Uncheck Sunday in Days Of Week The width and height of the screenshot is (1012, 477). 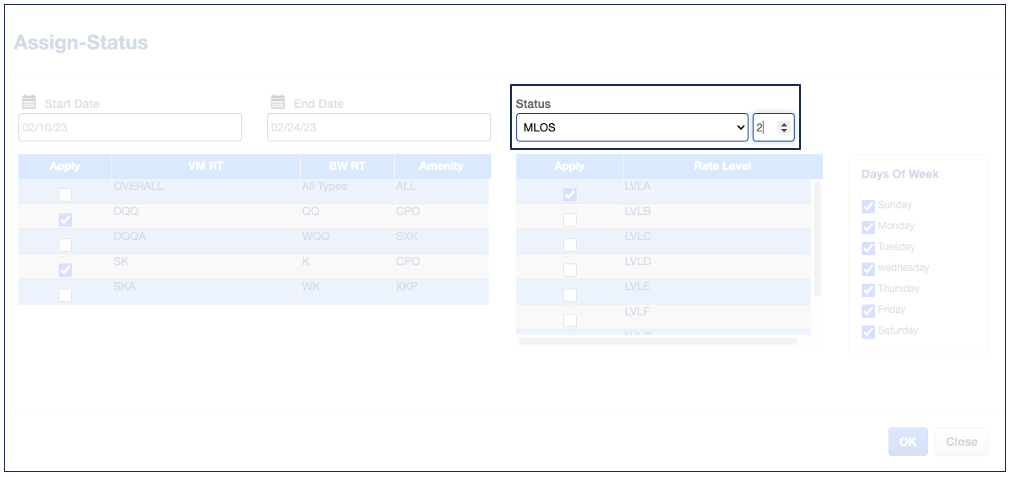pyautogui.click(x=868, y=206)
